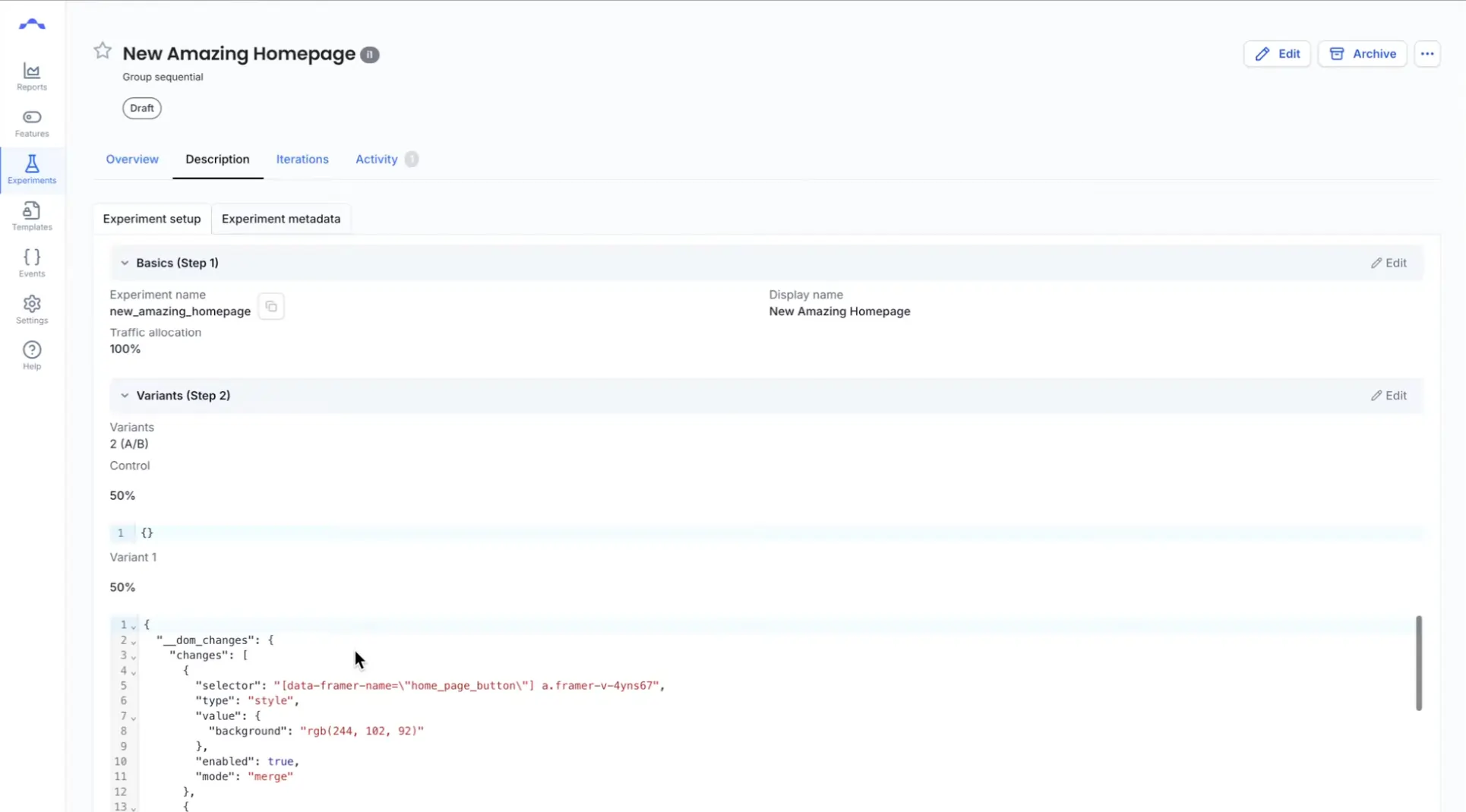Screen dimensions: 1466x812
Task: Collapse the Variants (Step 2) section
Action: click(125, 396)
